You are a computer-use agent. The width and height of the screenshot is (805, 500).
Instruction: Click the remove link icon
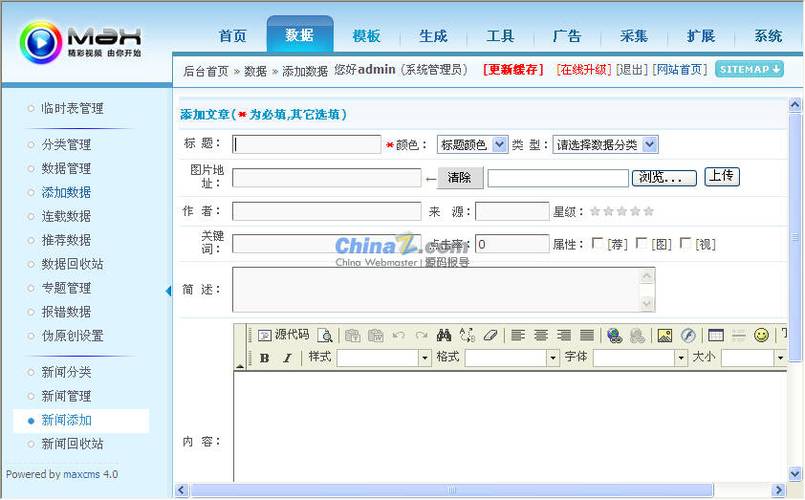coord(637,335)
